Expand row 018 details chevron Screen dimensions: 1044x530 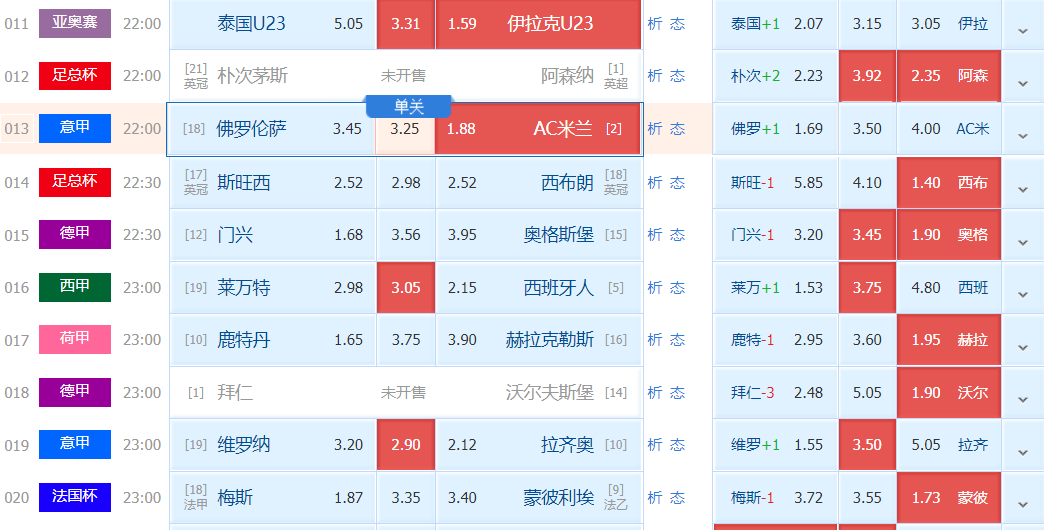point(1023,400)
